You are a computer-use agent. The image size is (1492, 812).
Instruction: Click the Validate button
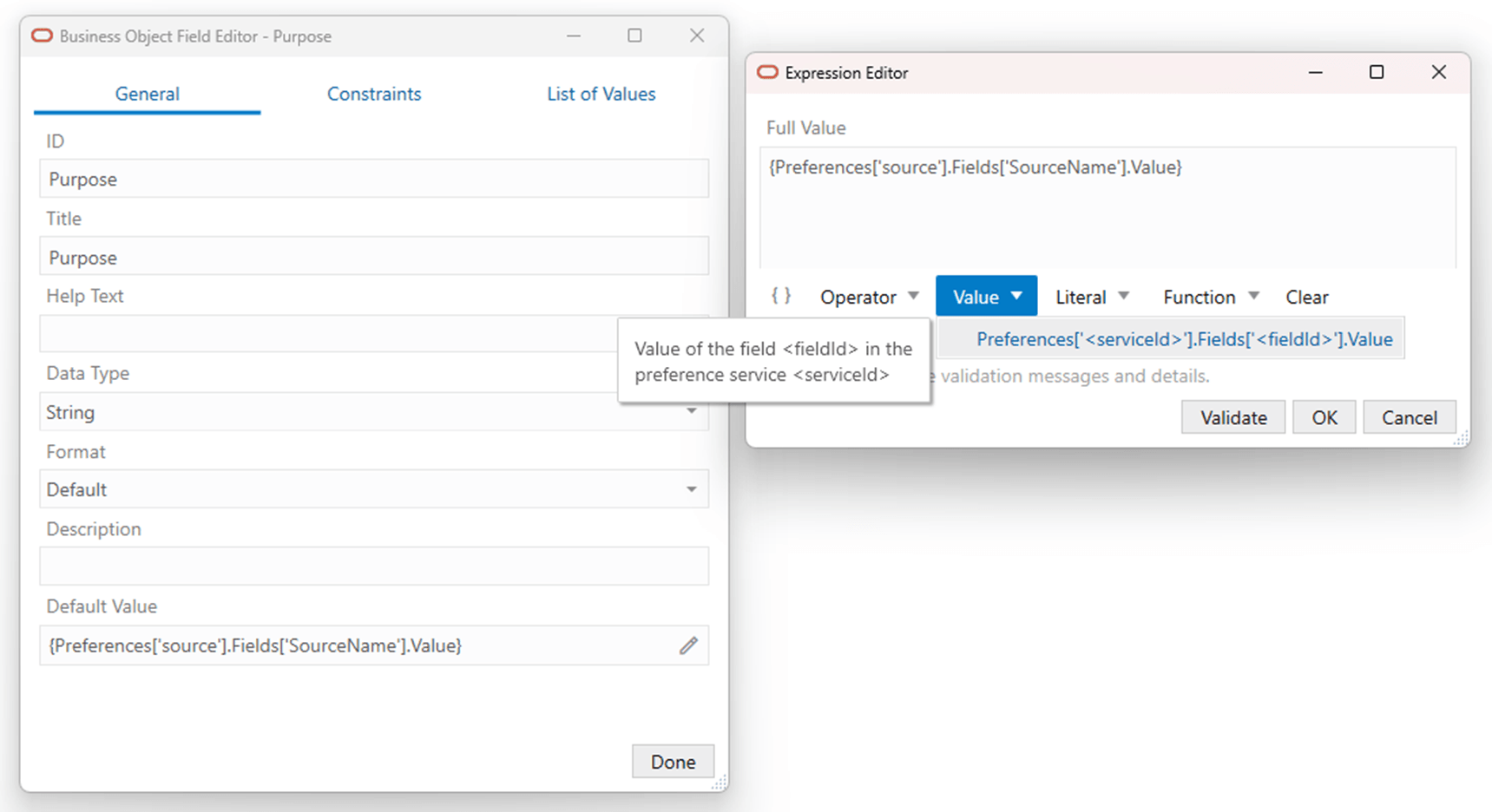pyautogui.click(x=1232, y=416)
